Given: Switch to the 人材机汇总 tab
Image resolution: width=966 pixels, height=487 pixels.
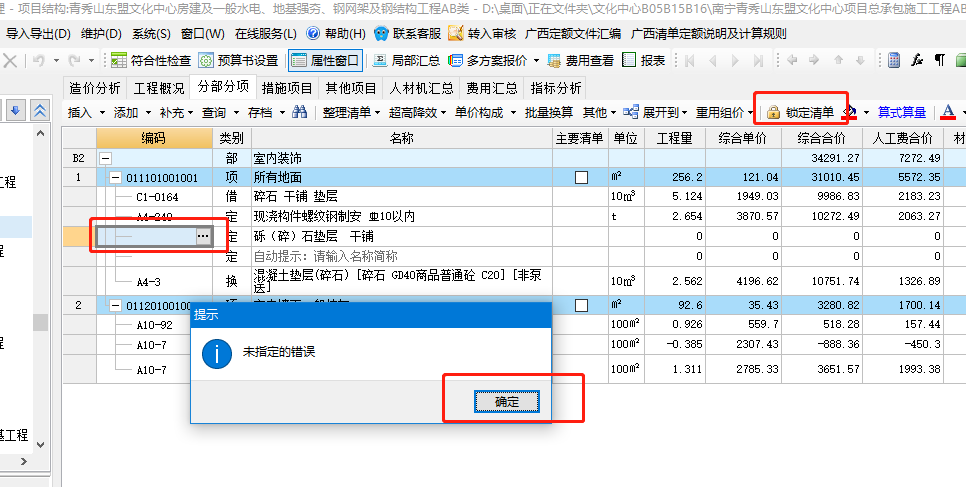Looking at the screenshot, I should click(x=422, y=88).
